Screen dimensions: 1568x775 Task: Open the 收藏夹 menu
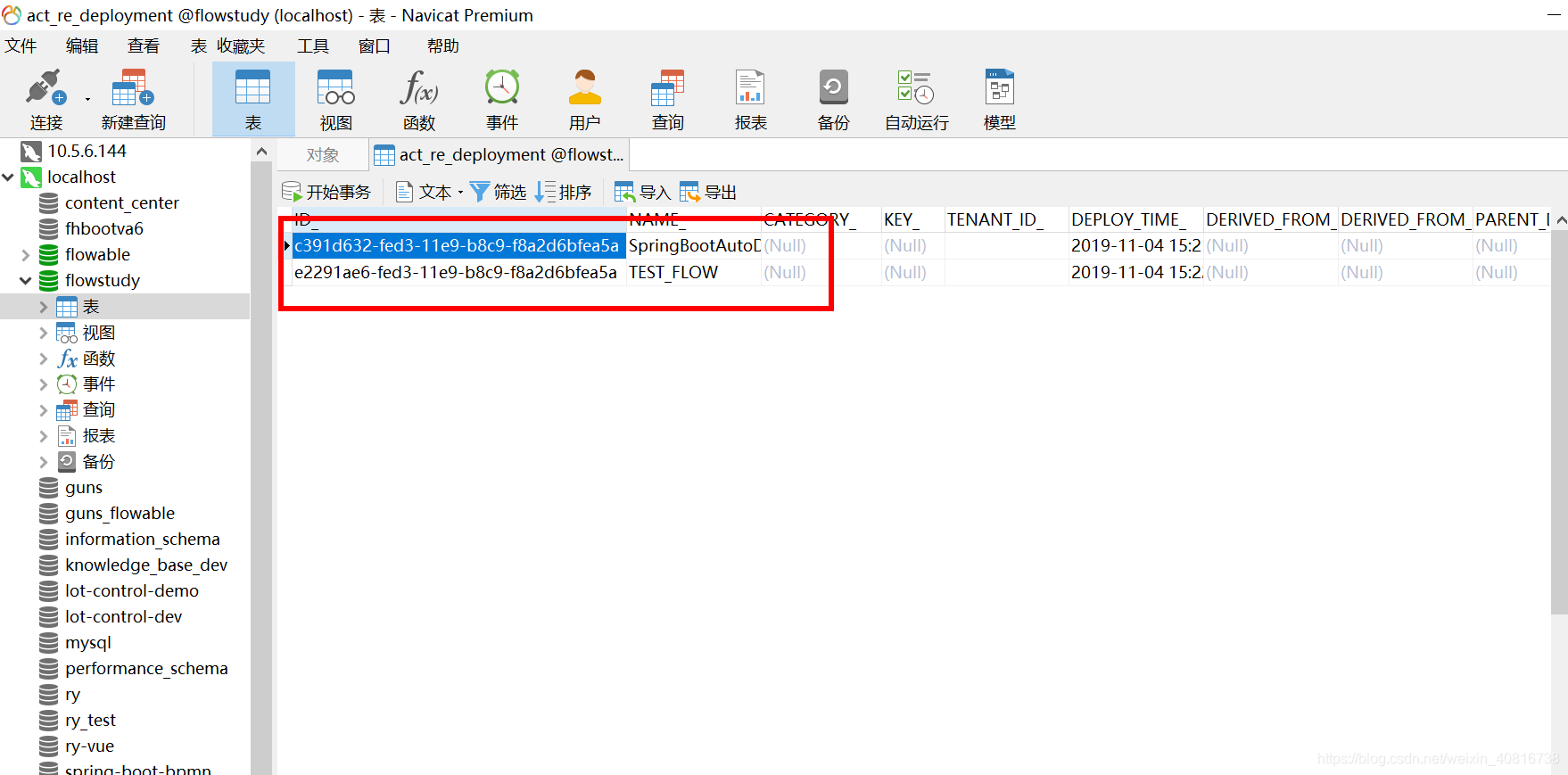[x=241, y=45]
